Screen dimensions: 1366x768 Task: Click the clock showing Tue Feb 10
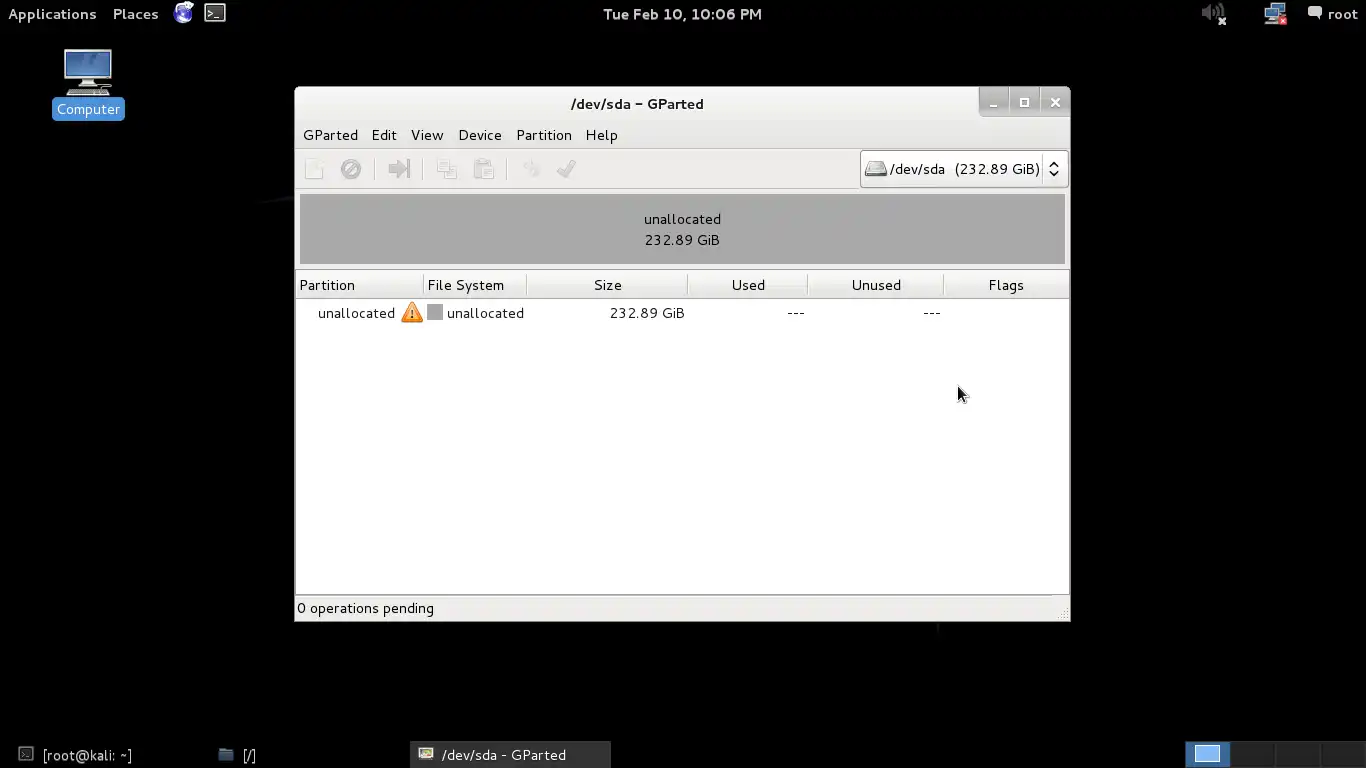(682, 14)
